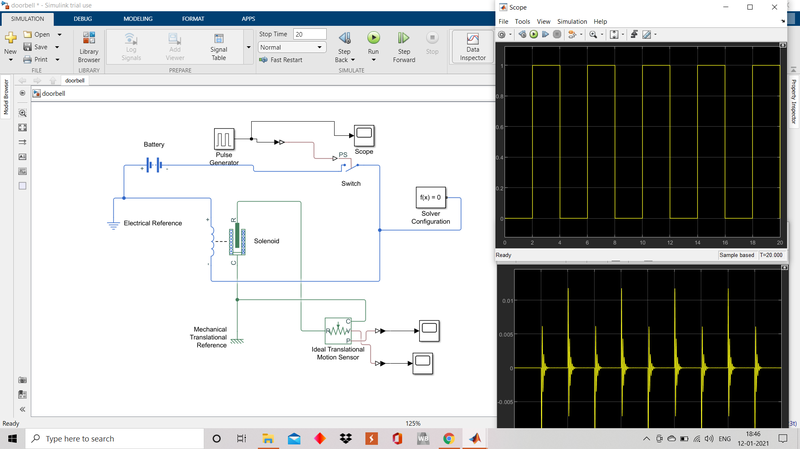Open Windows Start menu
800x449 pixels.
tap(12, 439)
